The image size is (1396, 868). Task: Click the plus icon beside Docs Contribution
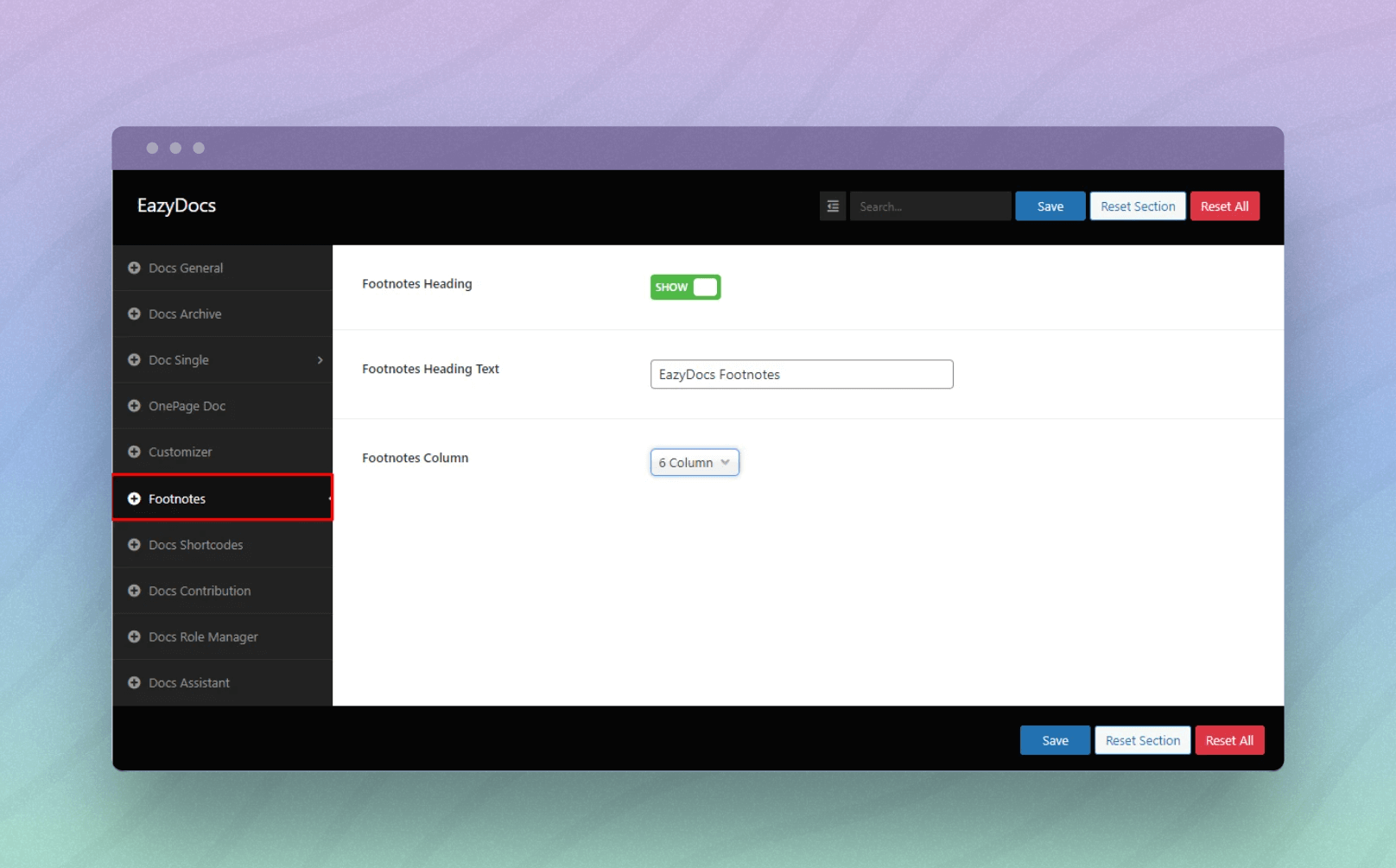click(134, 591)
